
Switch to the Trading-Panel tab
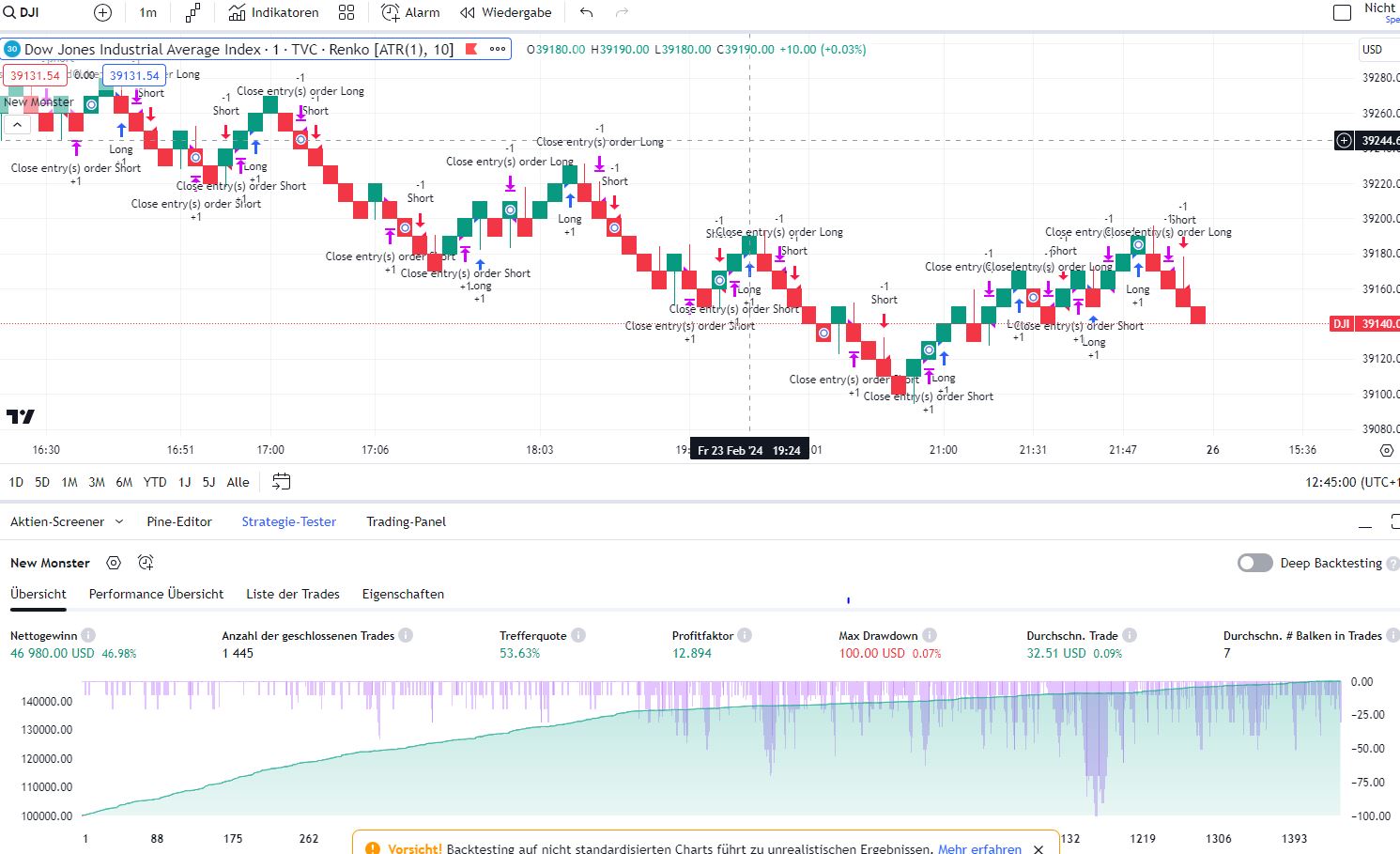[407, 521]
